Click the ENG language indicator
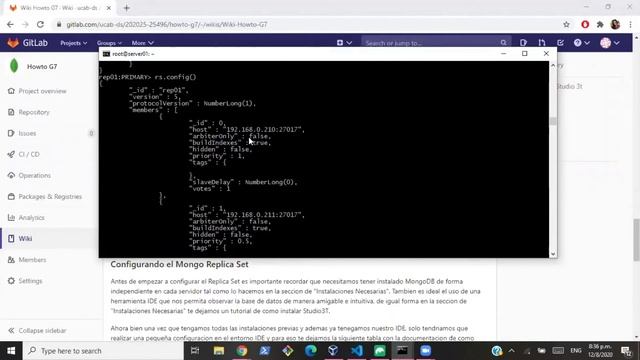 point(576,351)
